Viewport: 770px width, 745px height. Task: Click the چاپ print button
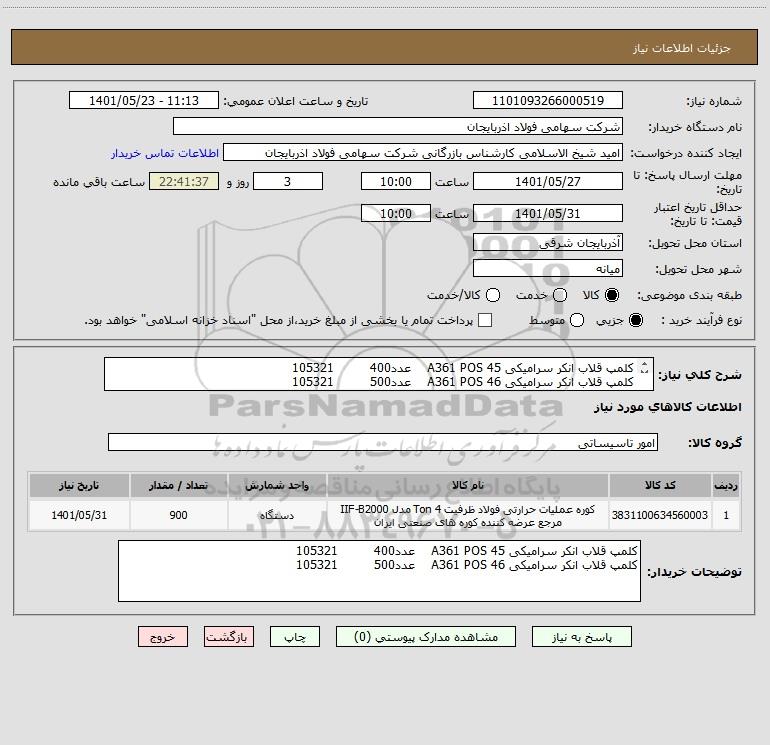click(x=295, y=637)
